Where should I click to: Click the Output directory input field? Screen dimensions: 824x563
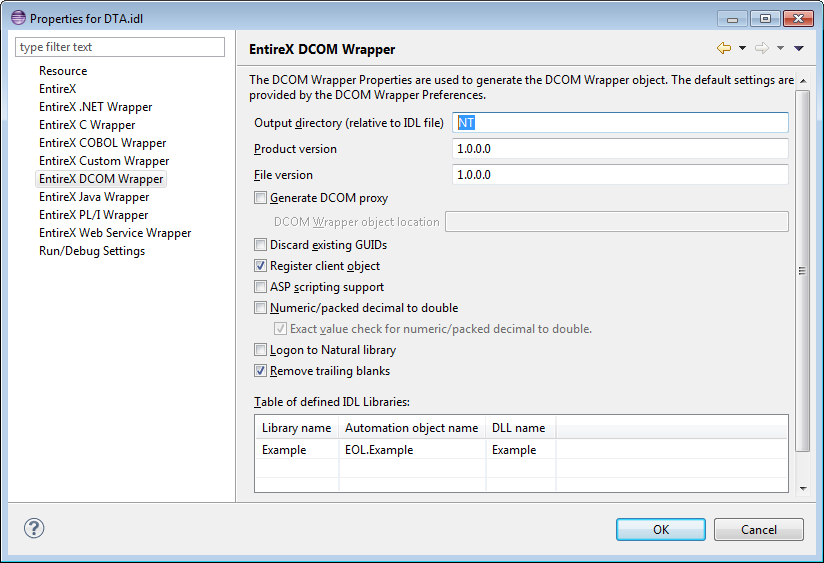coord(620,122)
